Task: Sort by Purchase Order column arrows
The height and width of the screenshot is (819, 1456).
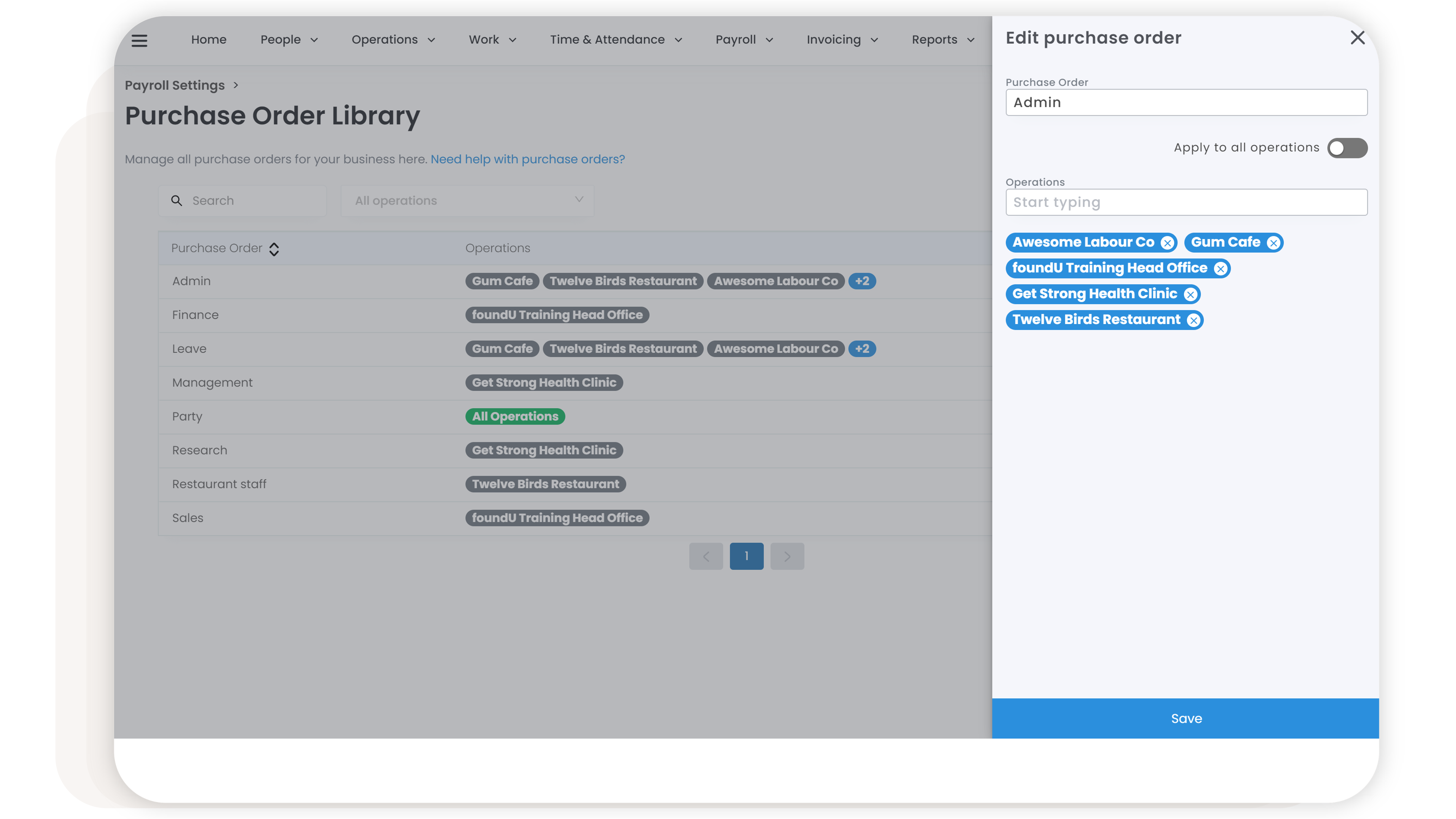Action: pos(274,249)
